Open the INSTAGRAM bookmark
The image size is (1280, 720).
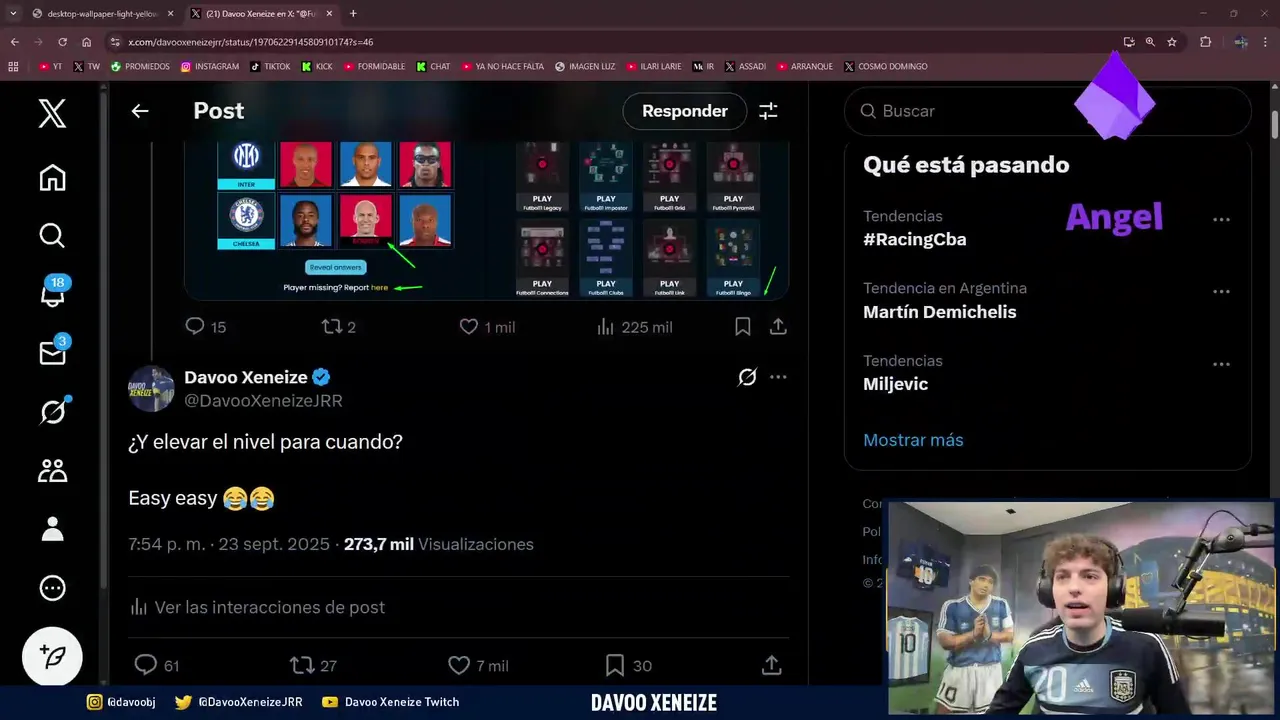210,67
